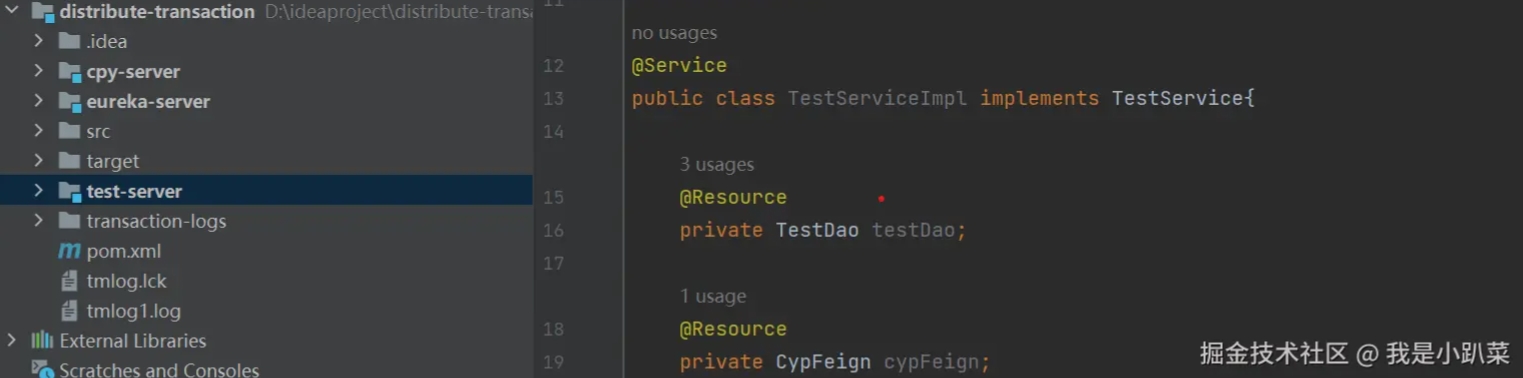Click the tmlog1.log file icon

point(69,311)
